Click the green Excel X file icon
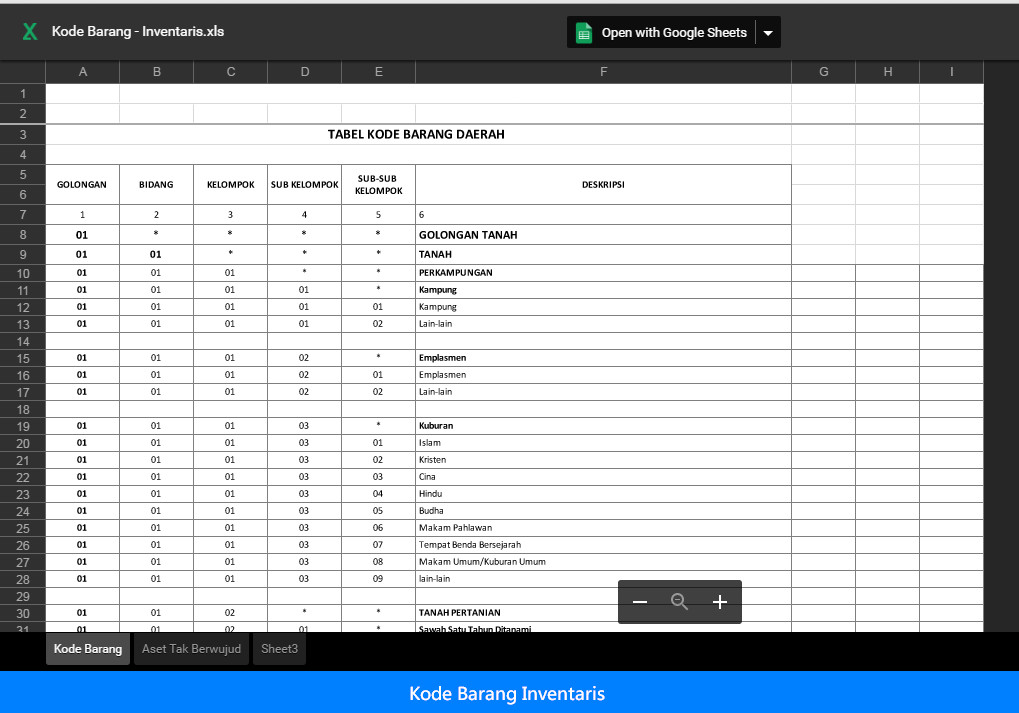Viewport: 1019px width, 713px height. coord(30,31)
